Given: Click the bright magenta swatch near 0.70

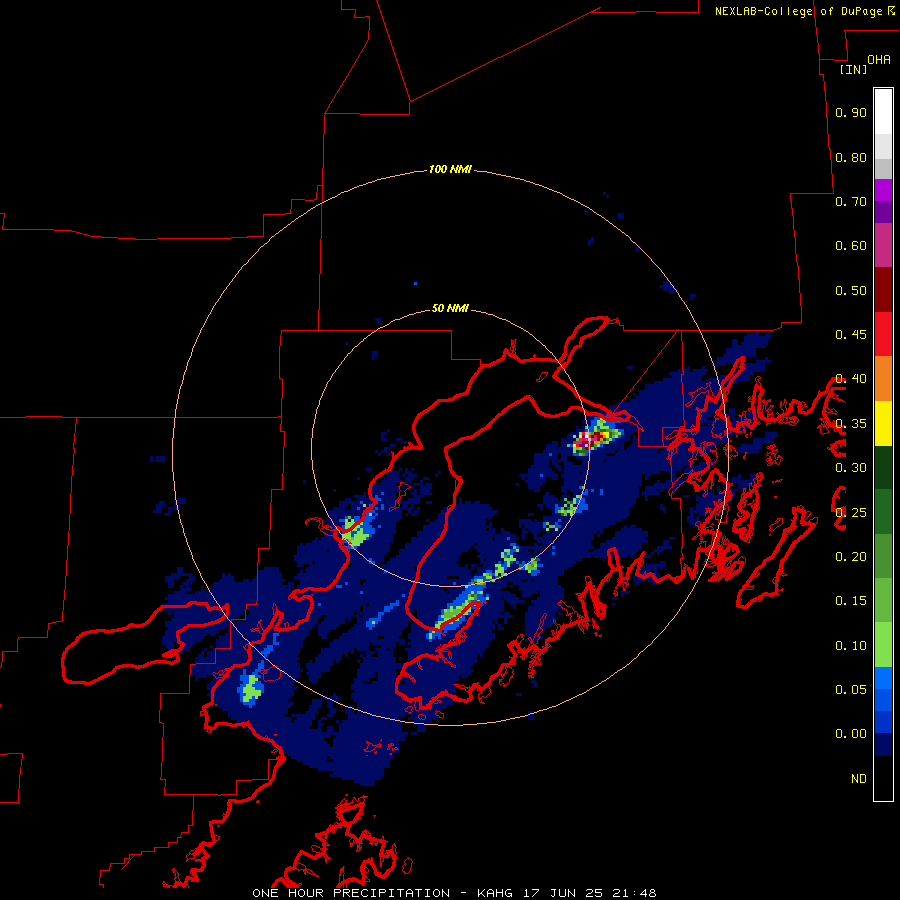Looking at the screenshot, I should pyautogui.click(x=883, y=190).
